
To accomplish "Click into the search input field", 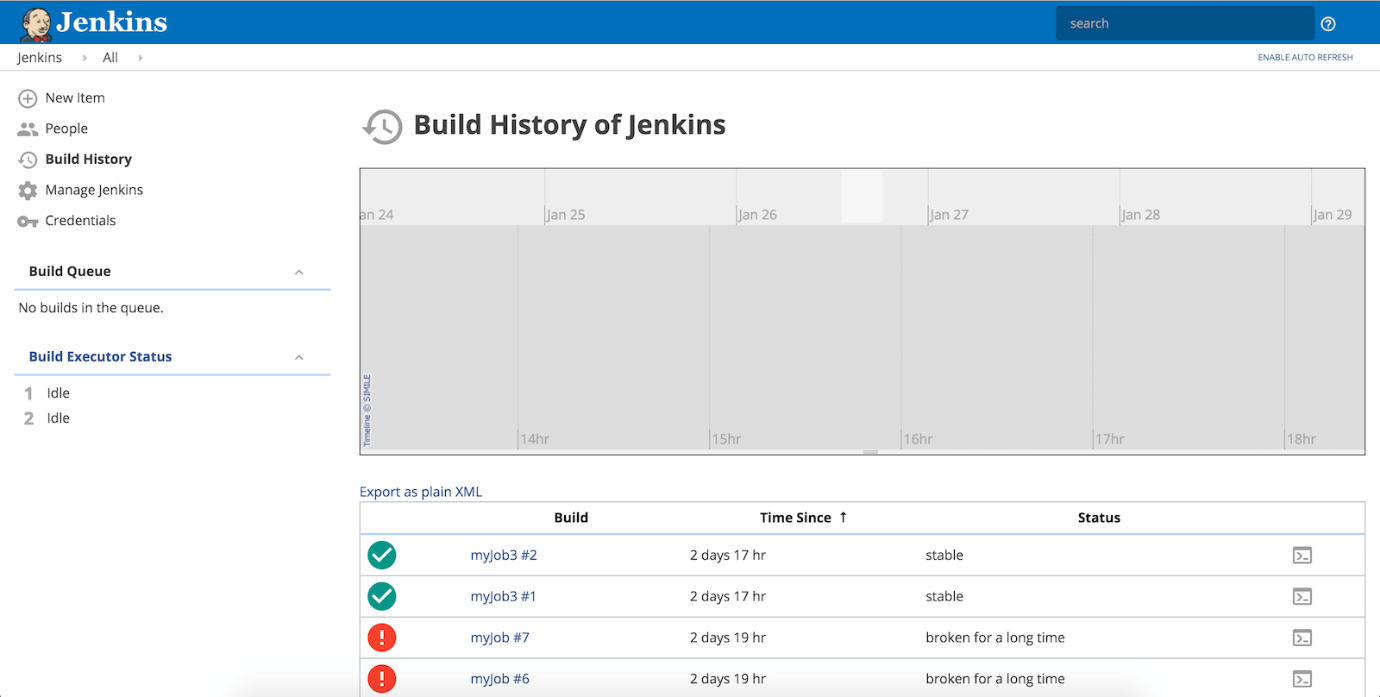I will click(1185, 23).
